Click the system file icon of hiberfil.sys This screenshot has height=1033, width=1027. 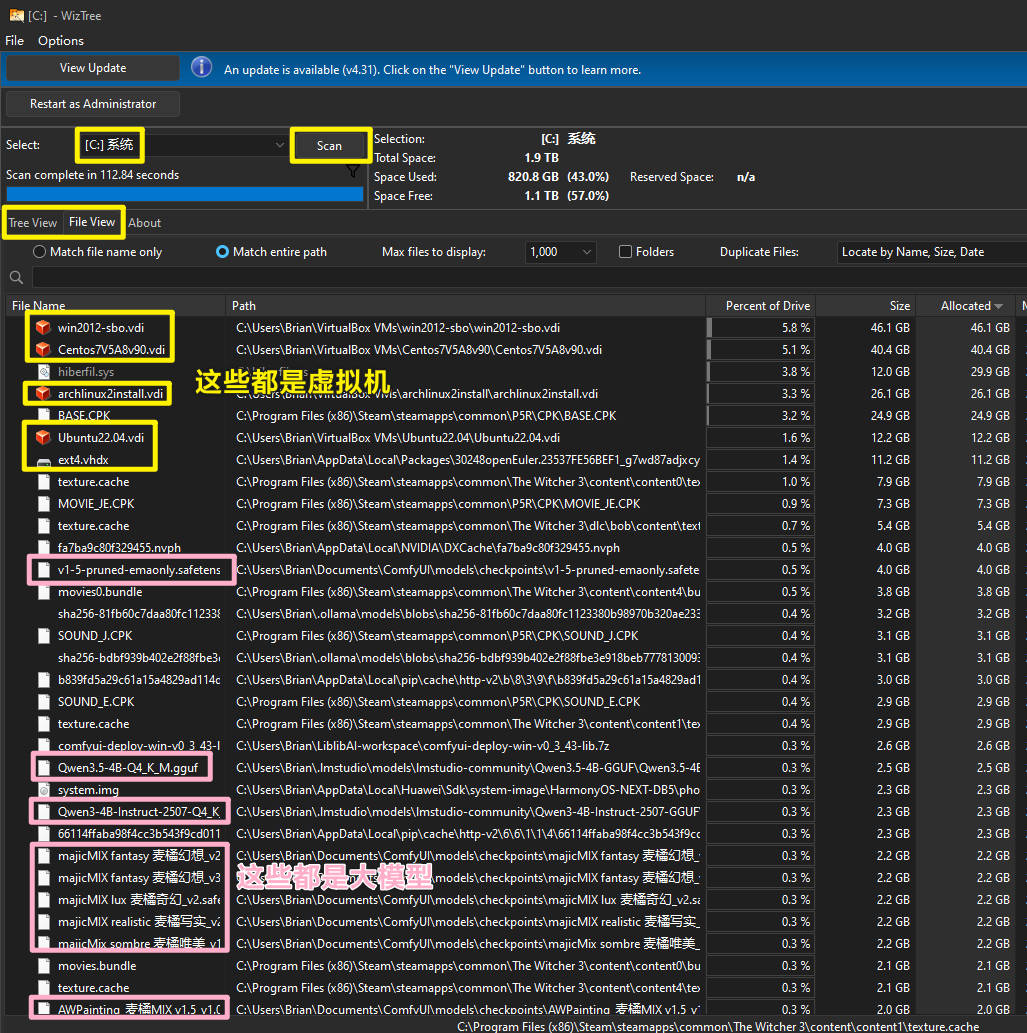click(43, 372)
